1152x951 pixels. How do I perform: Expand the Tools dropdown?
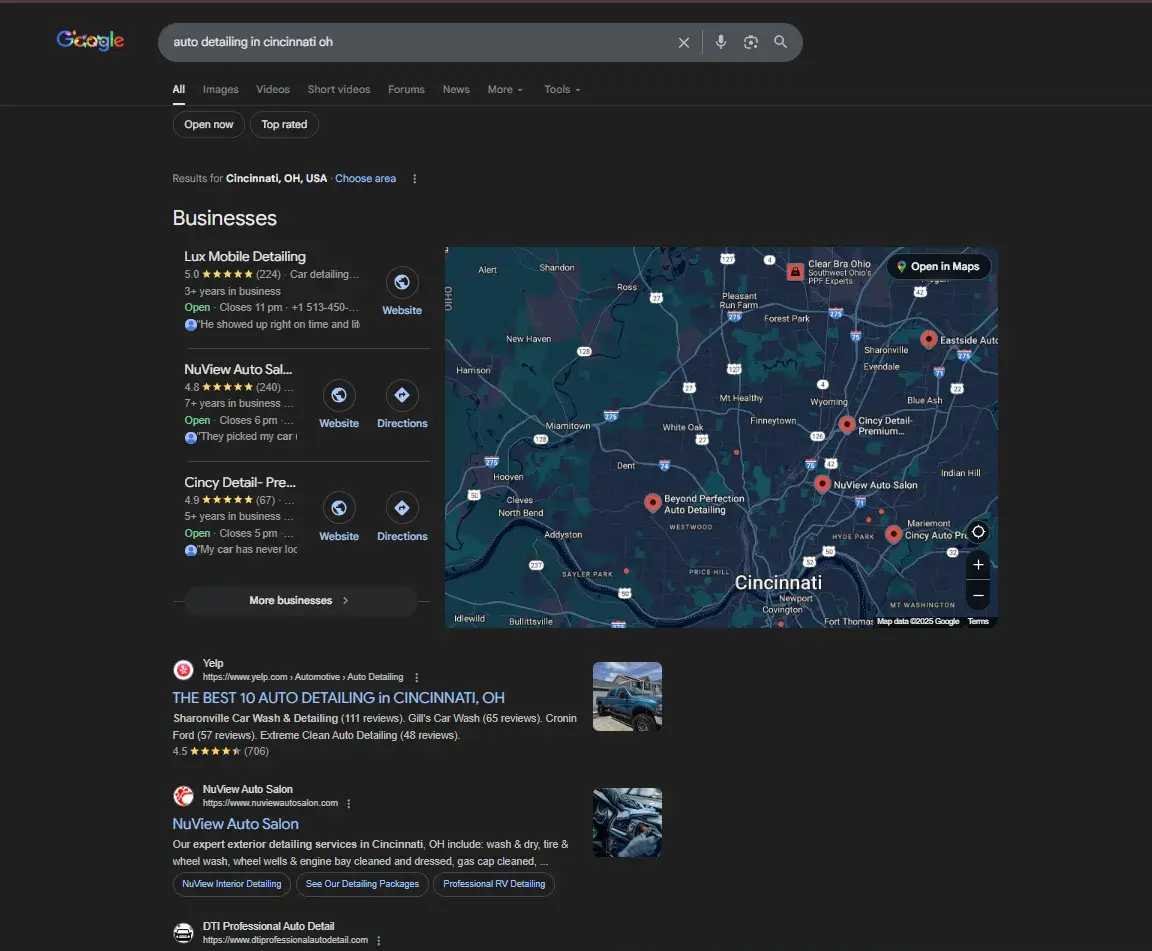click(x=562, y=89)
